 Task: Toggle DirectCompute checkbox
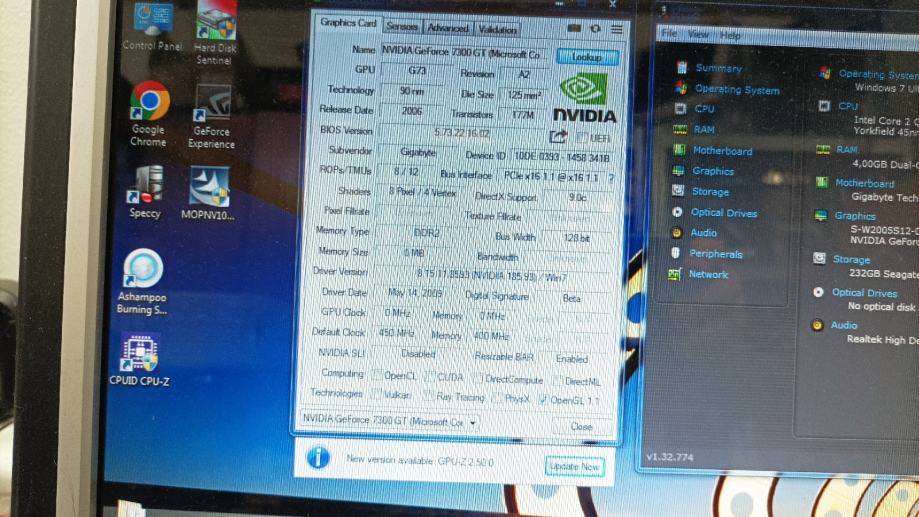pos(478,379)
